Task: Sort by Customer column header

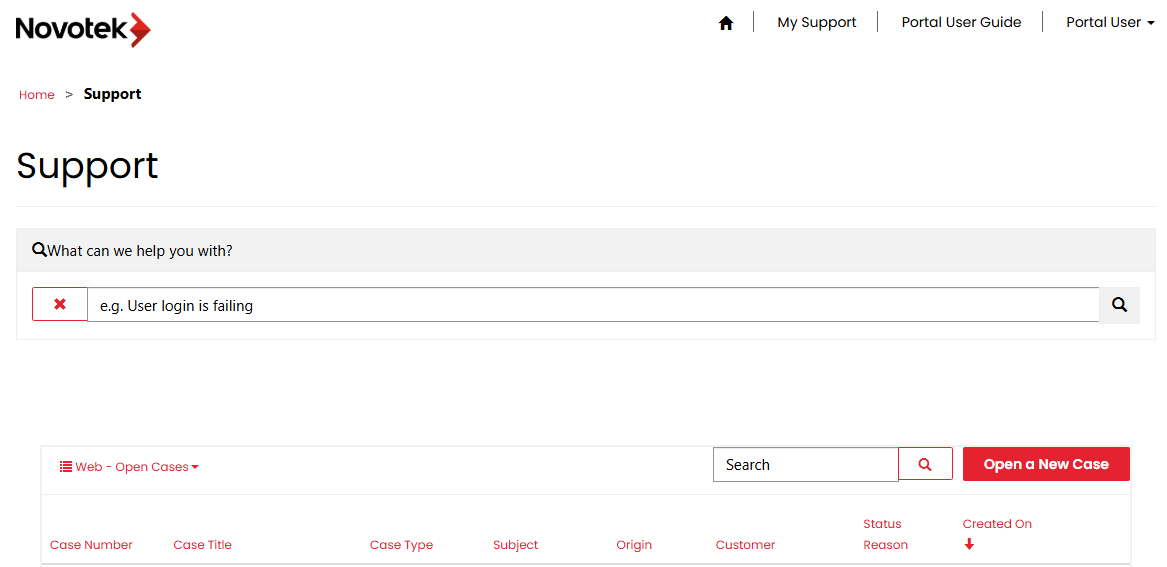Action: point(745,545)
